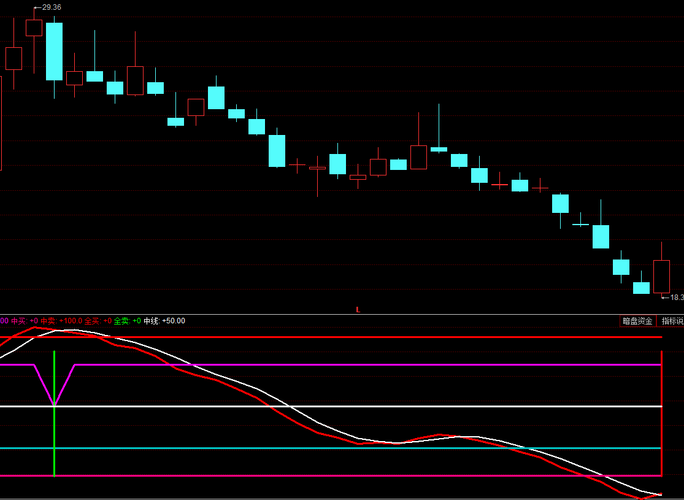Screen dimensions: 684x500
Task: Click the small red L marker below the candlestick chart
Action: (x=358, y=310)
